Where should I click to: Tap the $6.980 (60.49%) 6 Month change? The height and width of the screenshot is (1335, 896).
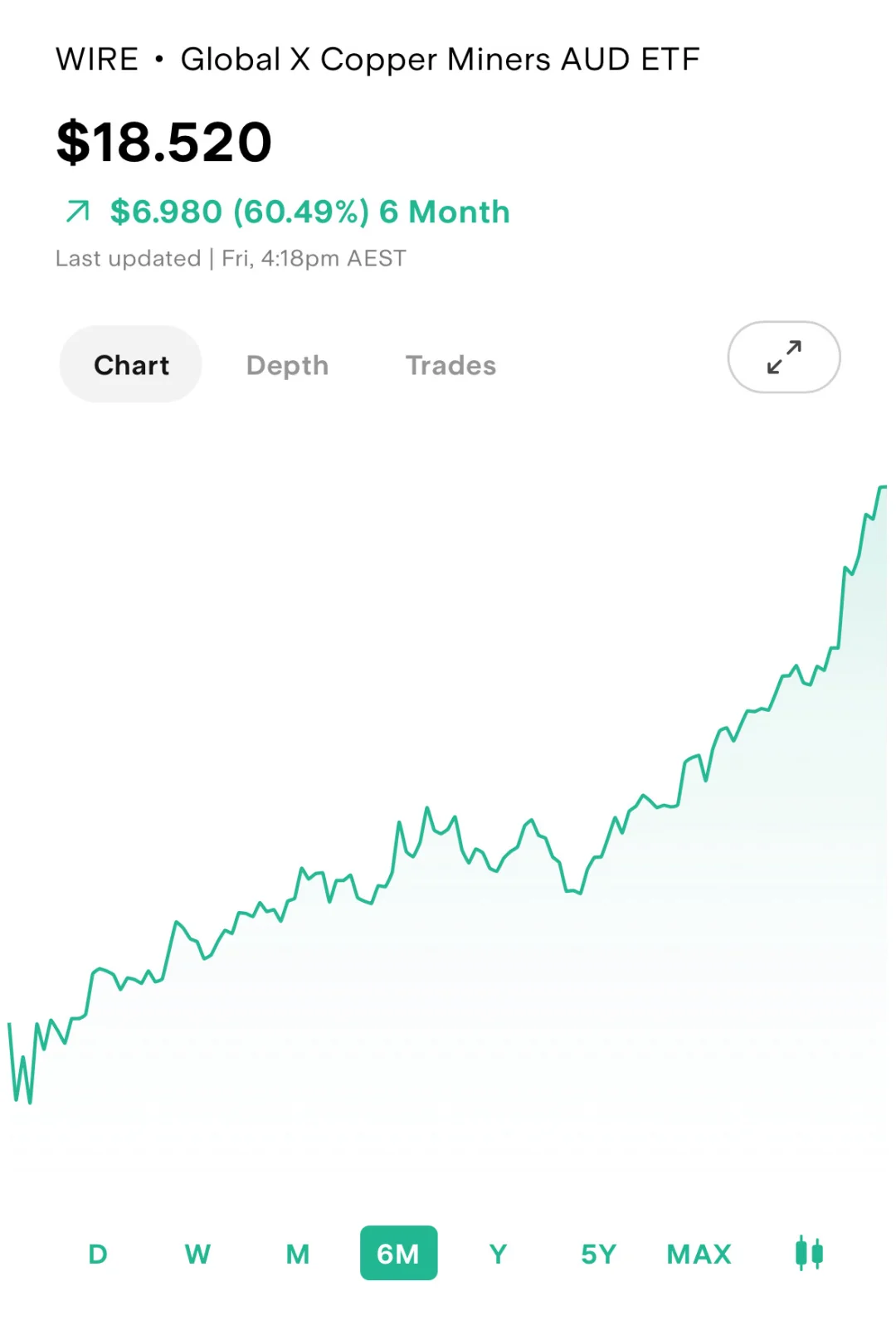[309, 212]
